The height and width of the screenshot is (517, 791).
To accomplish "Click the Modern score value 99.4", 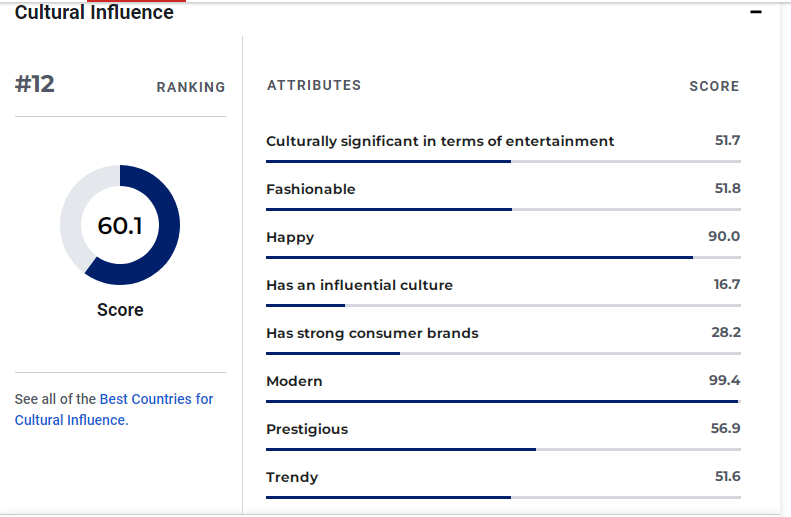I will coord(724,380).
